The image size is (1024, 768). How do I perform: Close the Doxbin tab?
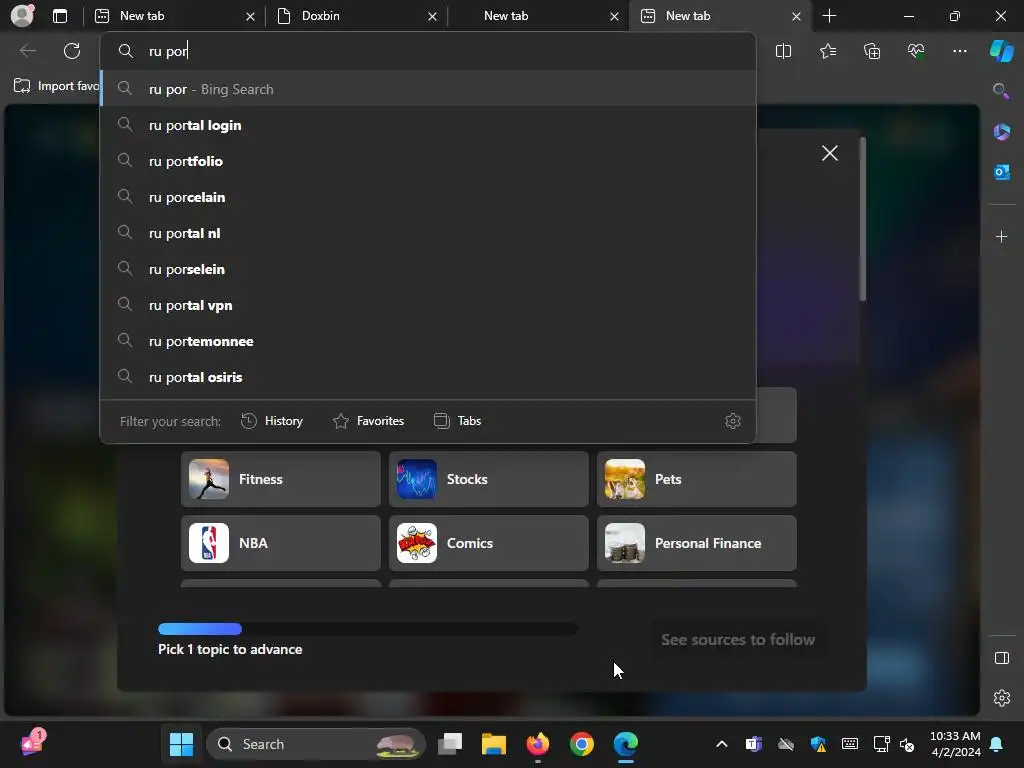tap(432, 16)
